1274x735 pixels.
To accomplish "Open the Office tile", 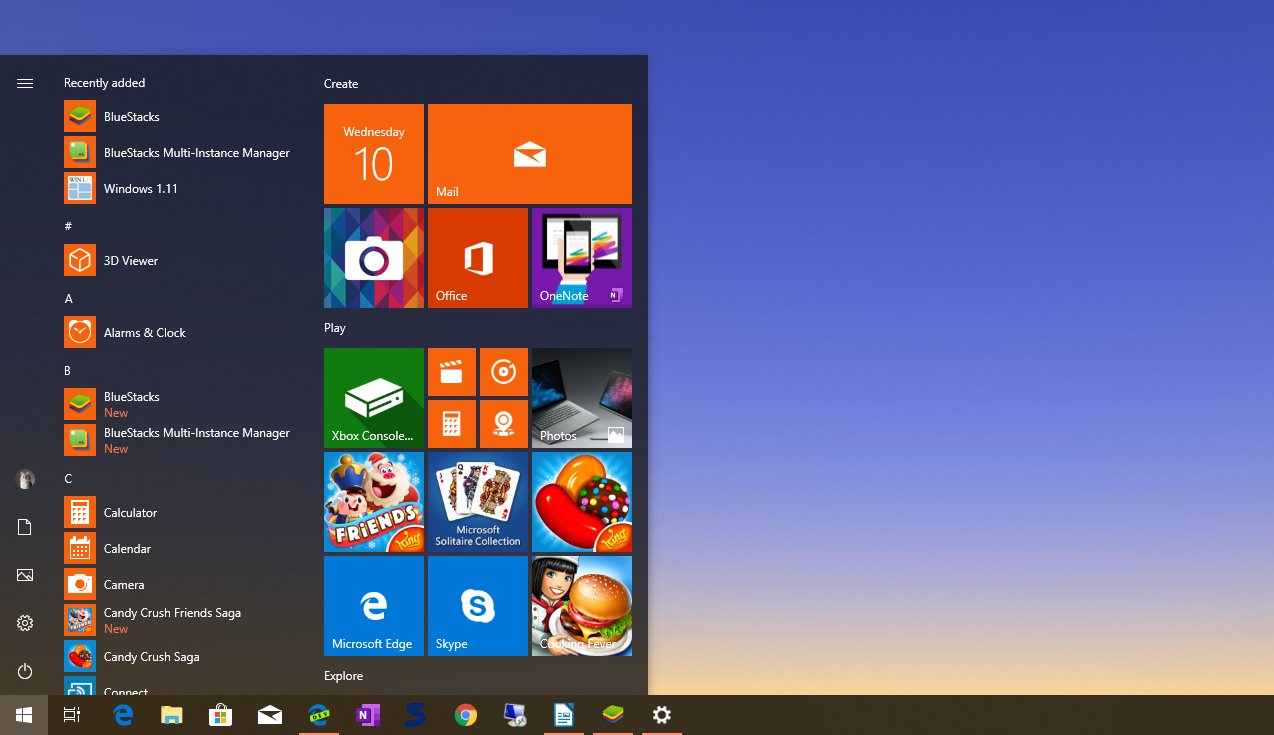I will tap(478, 258).
